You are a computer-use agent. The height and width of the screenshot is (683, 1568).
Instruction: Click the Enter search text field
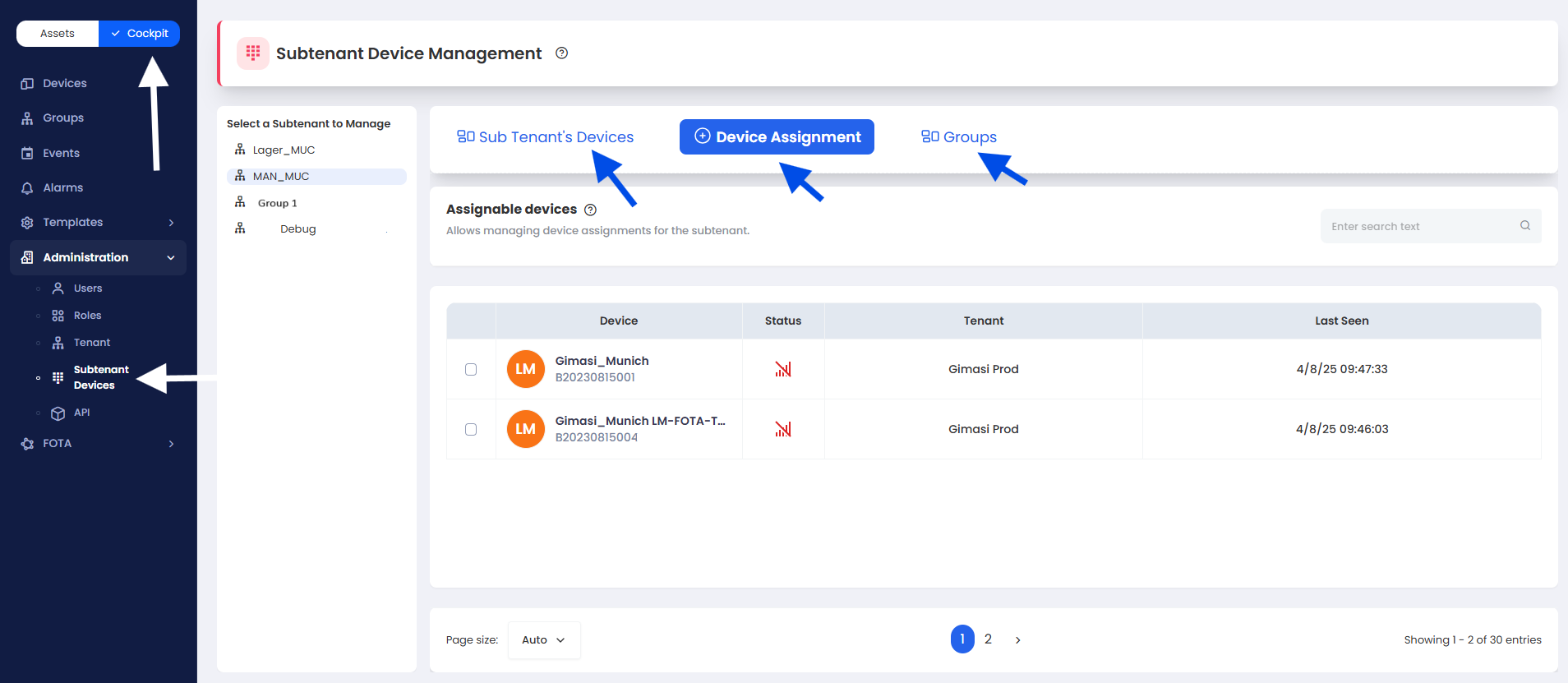pyautogui.click(x=1420, y=226)
